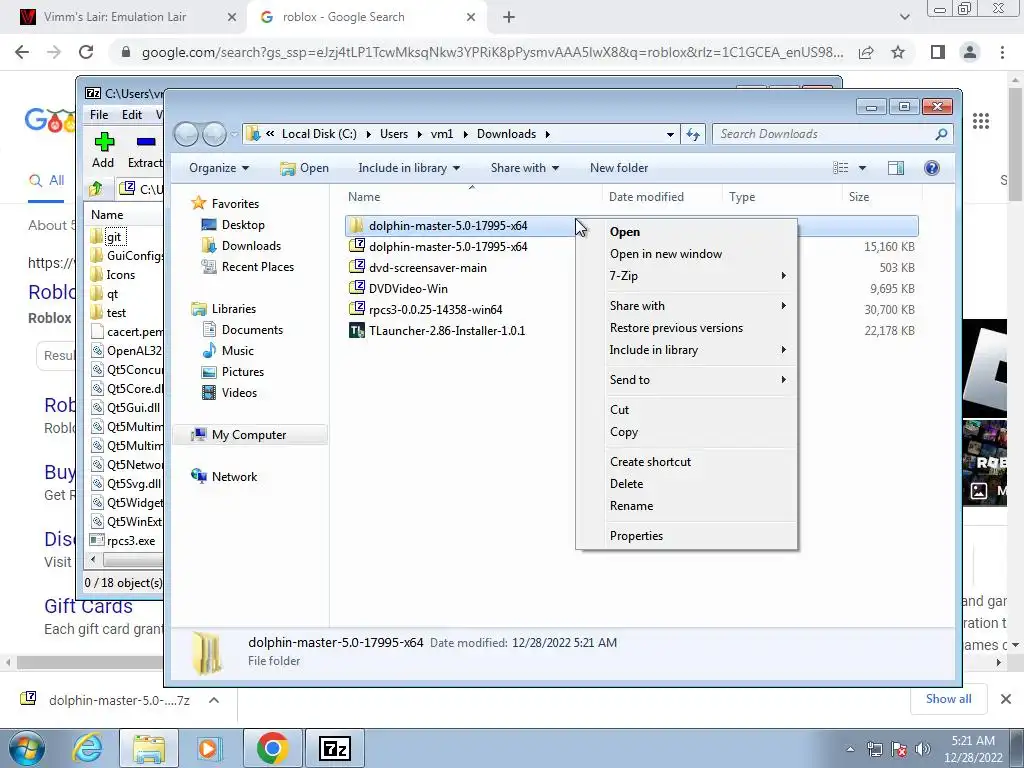Image resolution: width=1024 pixels, height=768 pixels.
Task: Click Show all downloads link
Action: click(x=948, y=699)
